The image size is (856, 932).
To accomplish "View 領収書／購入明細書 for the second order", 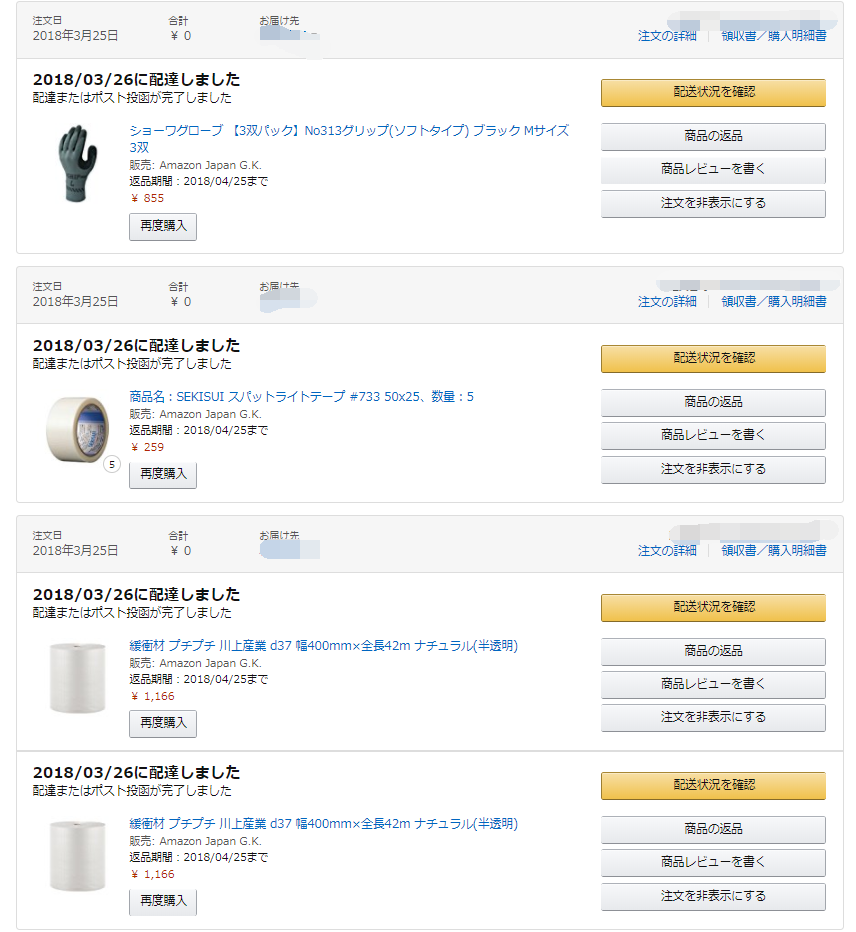I will click(x=773, y=299).
